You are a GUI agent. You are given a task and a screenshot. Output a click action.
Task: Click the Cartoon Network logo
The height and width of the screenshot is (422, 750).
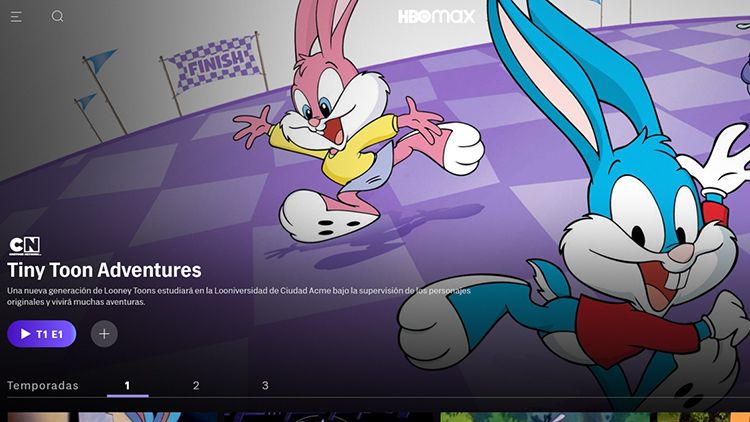(24, 246)
